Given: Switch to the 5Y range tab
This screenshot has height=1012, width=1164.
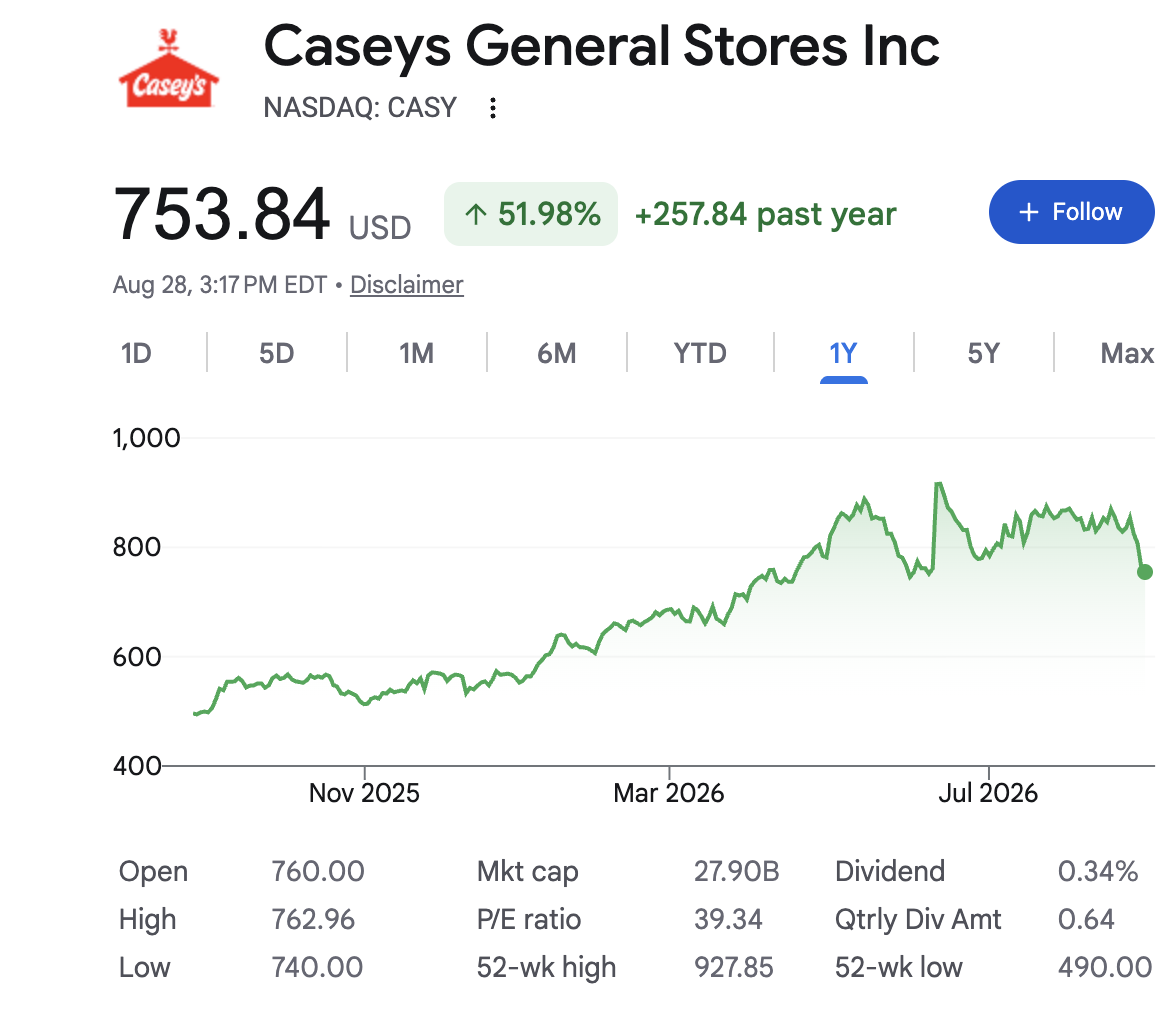Looking at the screenshot, I should click(984, 353).
